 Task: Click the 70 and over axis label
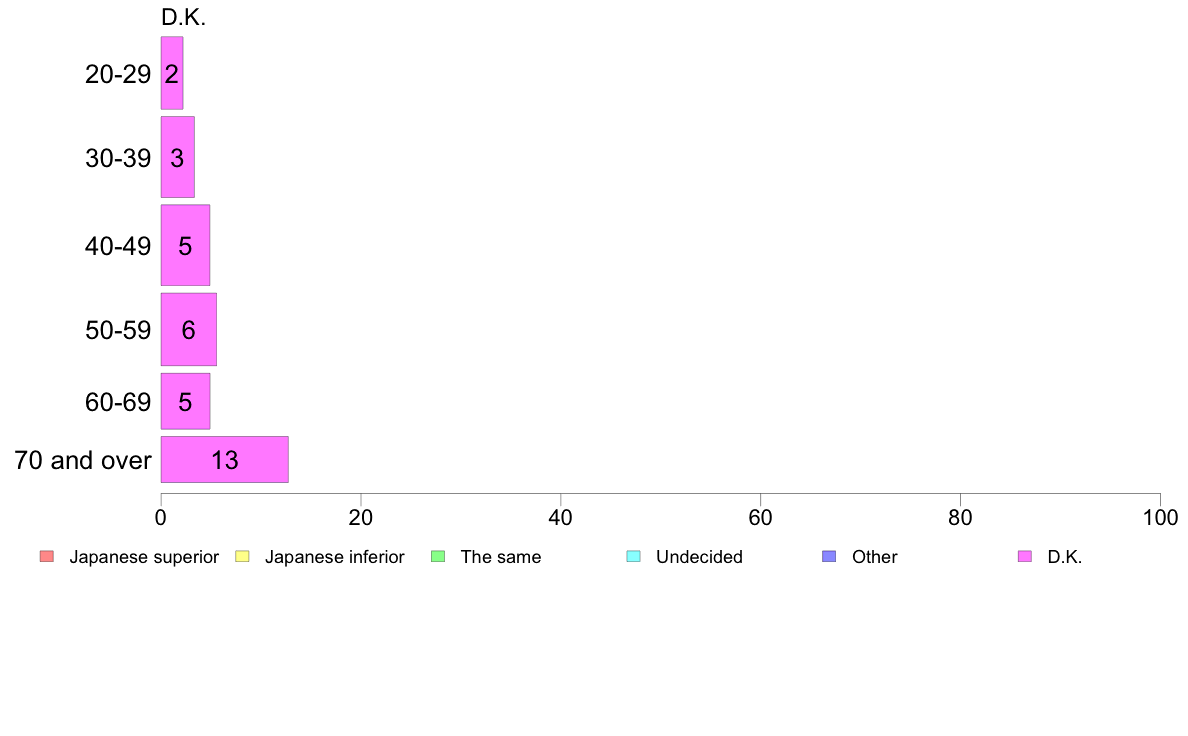pyautogui.click(x=83, y=460)
